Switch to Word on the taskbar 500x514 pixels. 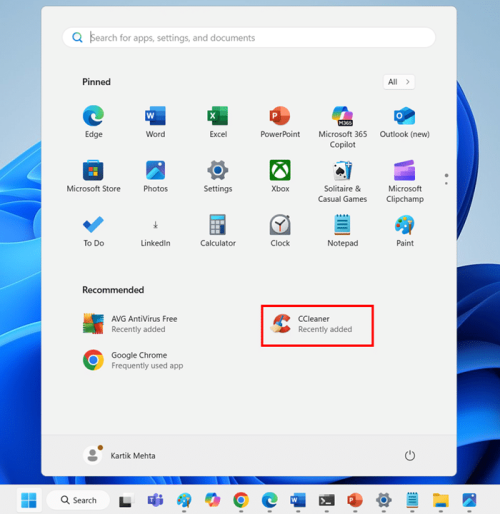point(298,500)
